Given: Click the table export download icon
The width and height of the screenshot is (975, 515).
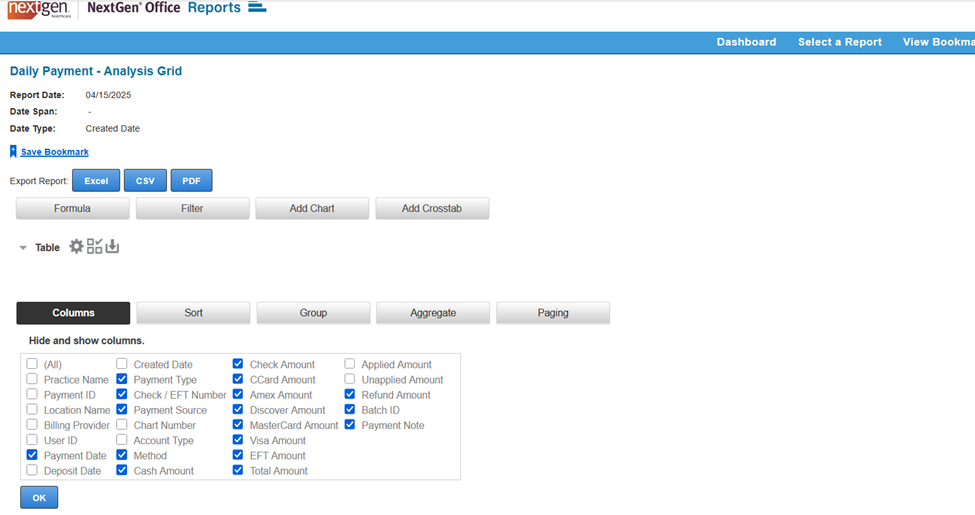Looking at the screenshot, I should [x=112, y=246].
